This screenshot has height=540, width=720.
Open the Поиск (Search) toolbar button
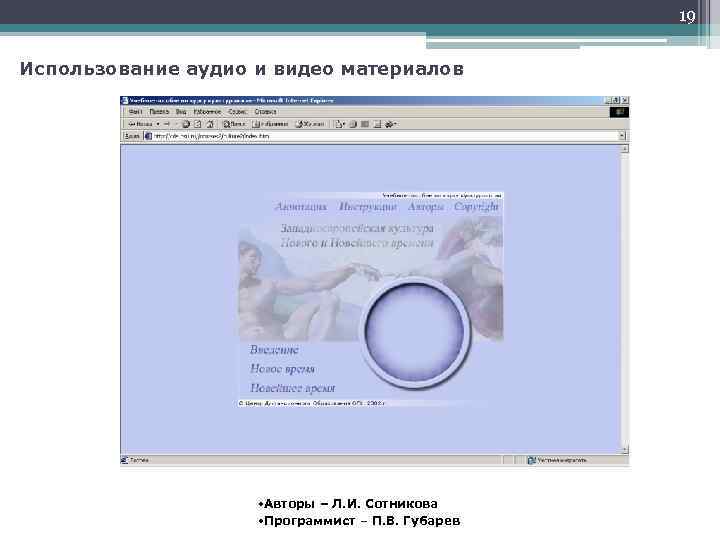234,124
